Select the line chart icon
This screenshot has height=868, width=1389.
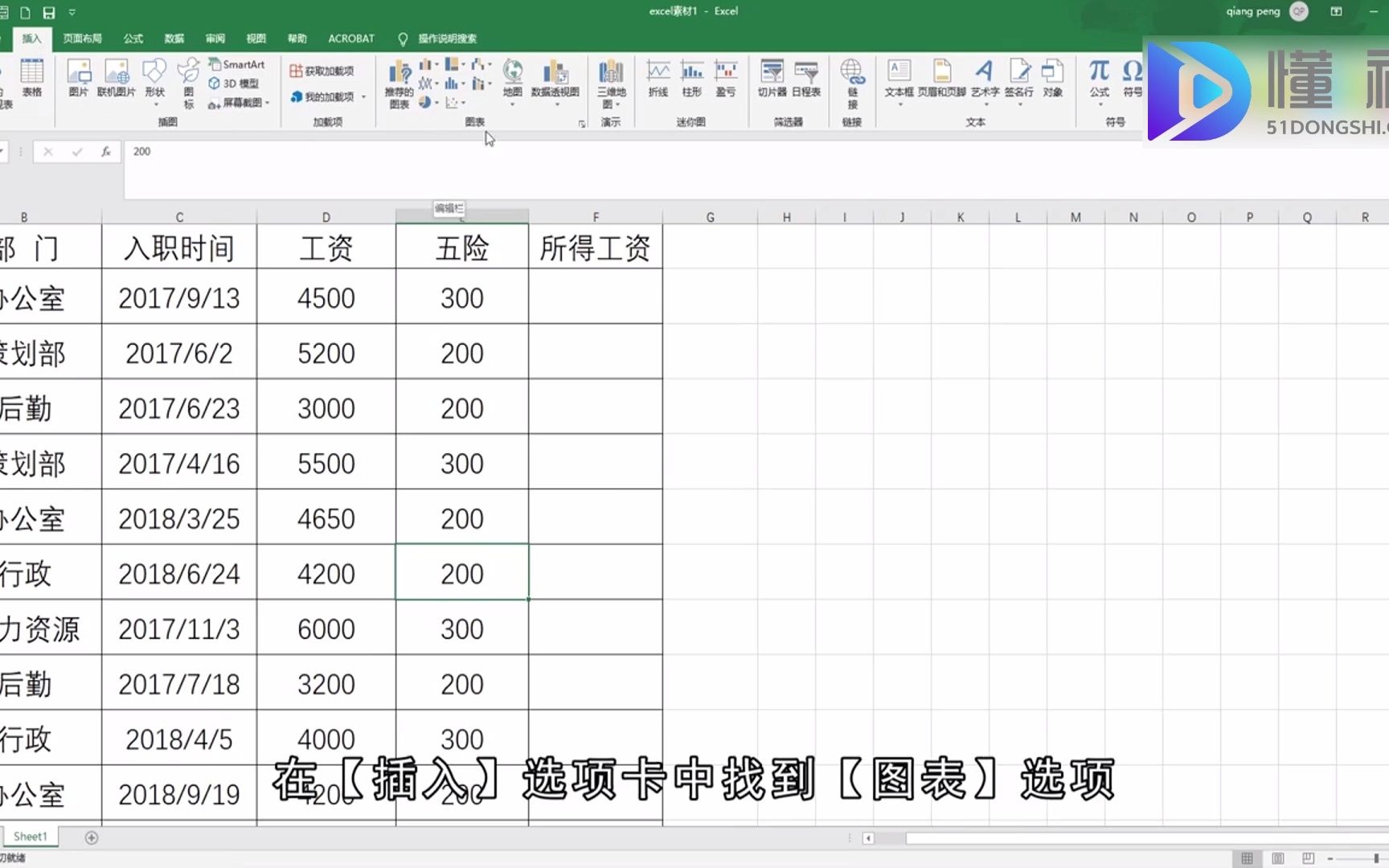point(426,84)
